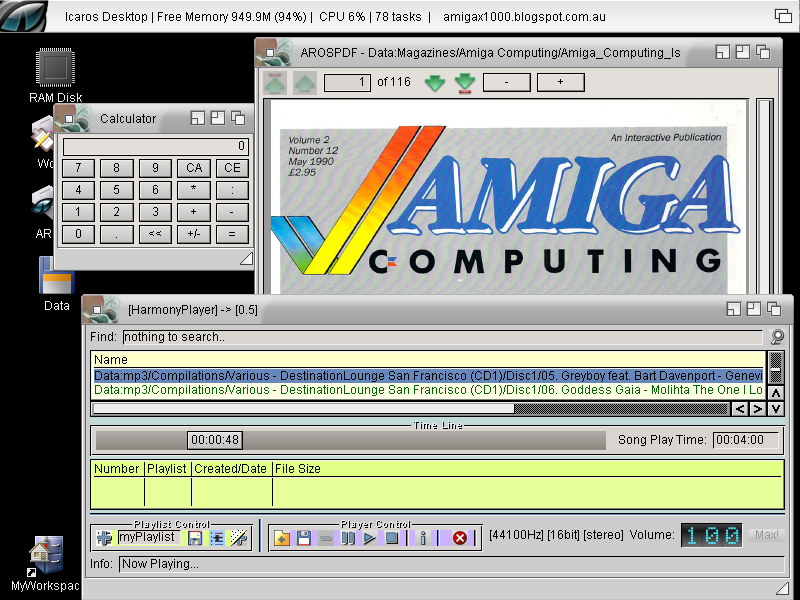This screenshot has width=800, height=600.
Task: Click the CA clear-all key in Calculator
Action: [x=194, y=168]
